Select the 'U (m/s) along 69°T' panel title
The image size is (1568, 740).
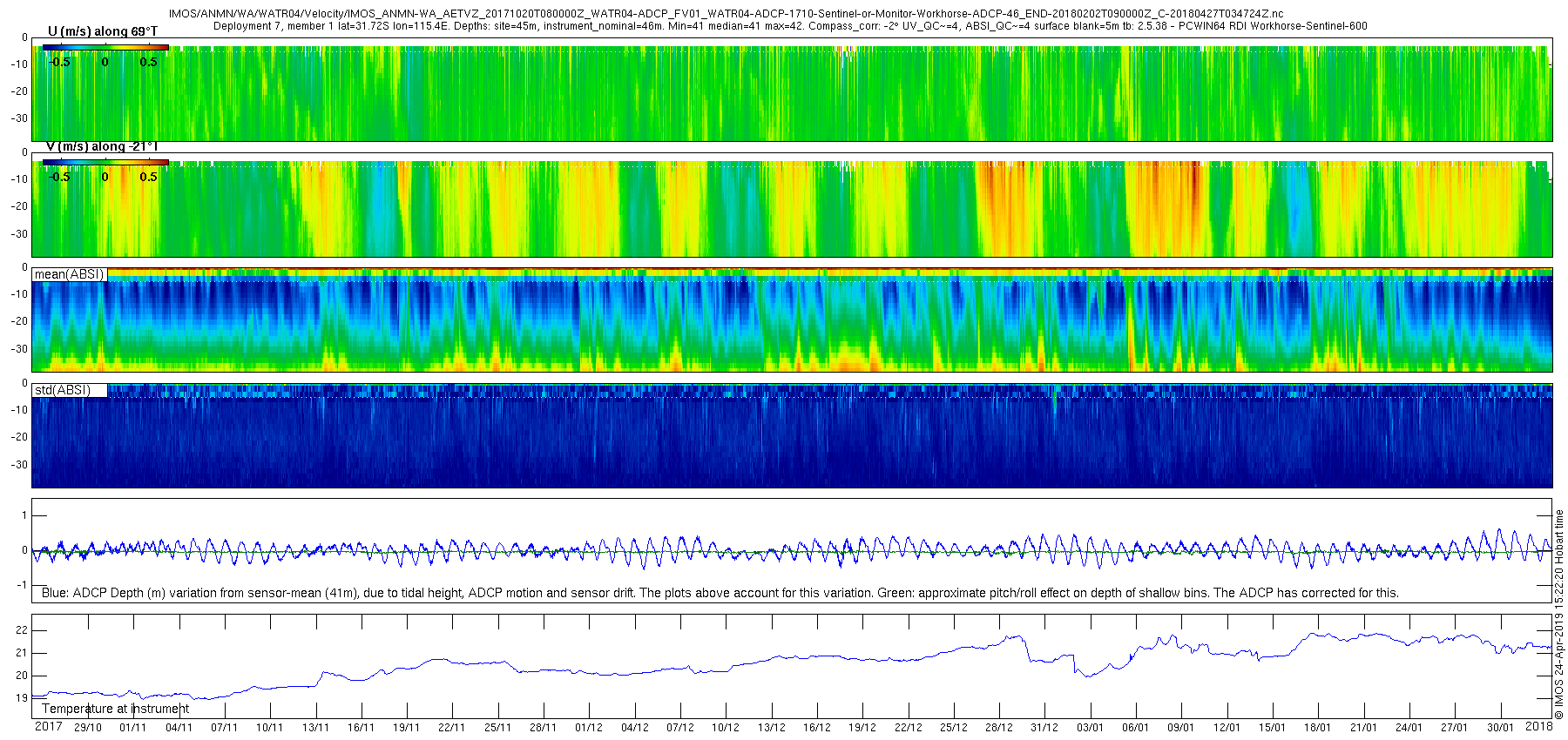(103, 31)
